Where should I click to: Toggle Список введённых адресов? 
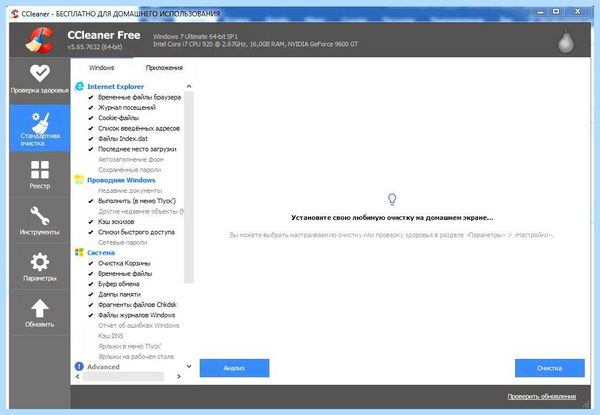pos(91,128)
